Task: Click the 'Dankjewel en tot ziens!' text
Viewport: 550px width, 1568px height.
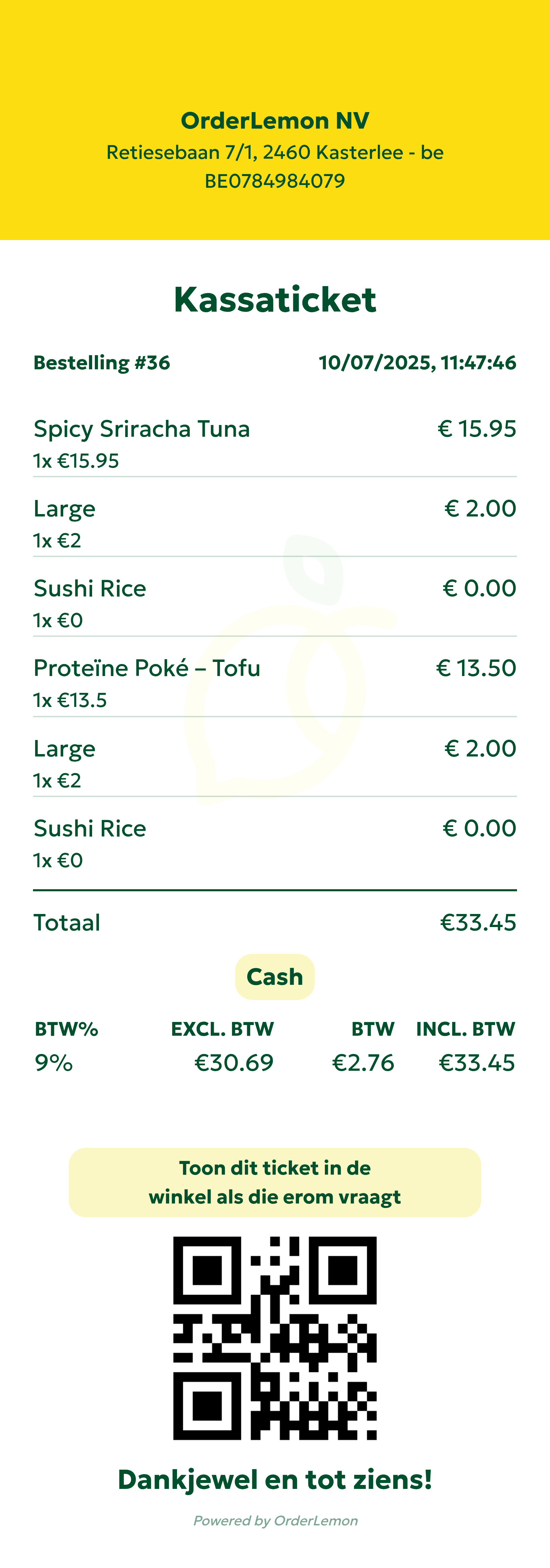Action: (x=275, y=1479)
